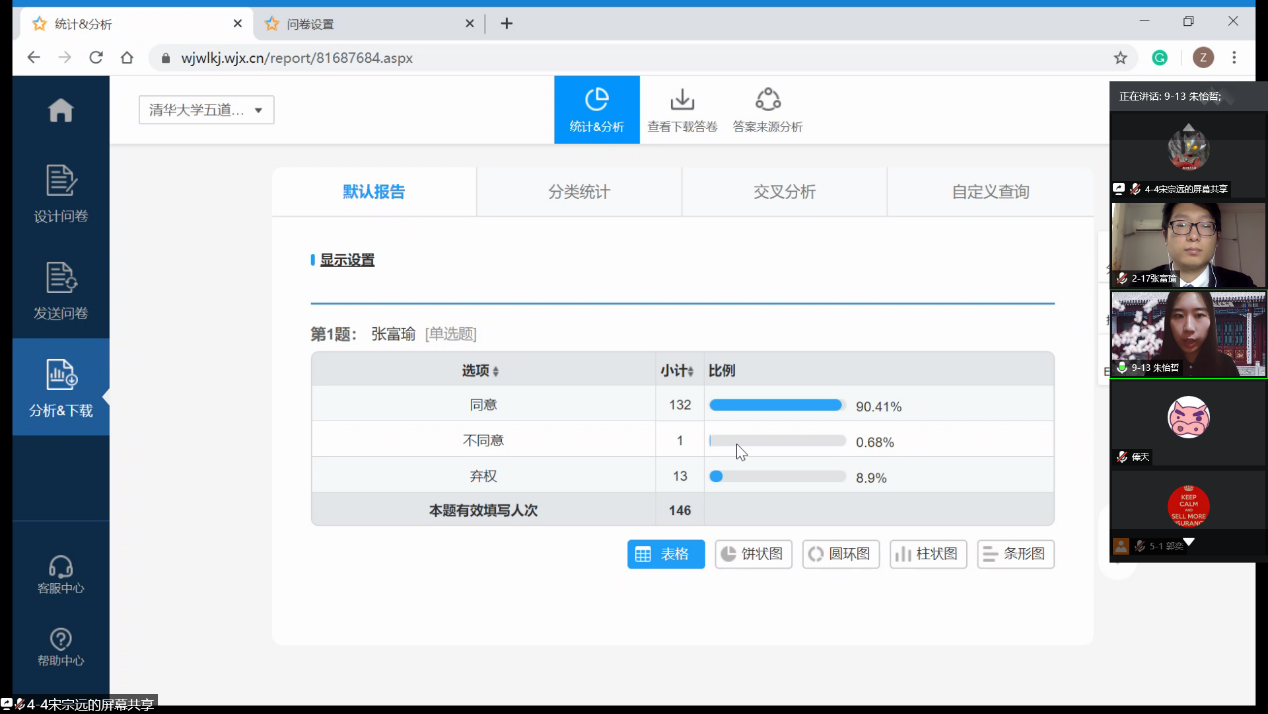Open the 交叉分析 tab
This screenshot has height=714, width=1268.
pyautogui.click(x=784, y=190)
